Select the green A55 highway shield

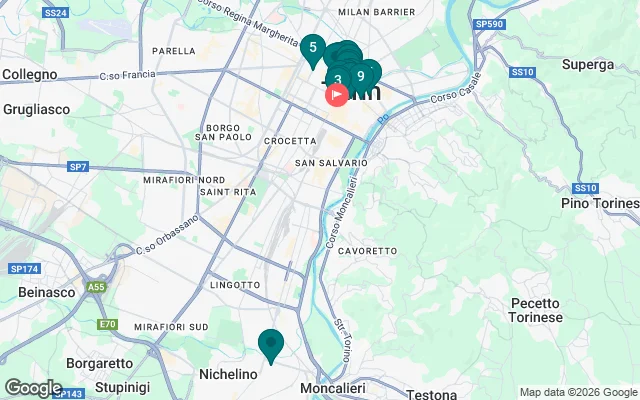96,287
